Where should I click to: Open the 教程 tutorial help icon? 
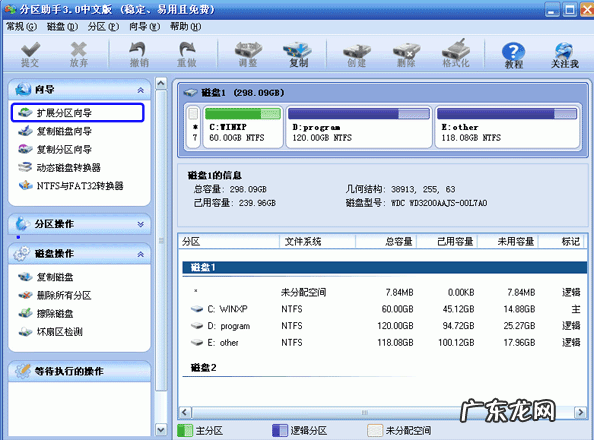coord(513,55)
